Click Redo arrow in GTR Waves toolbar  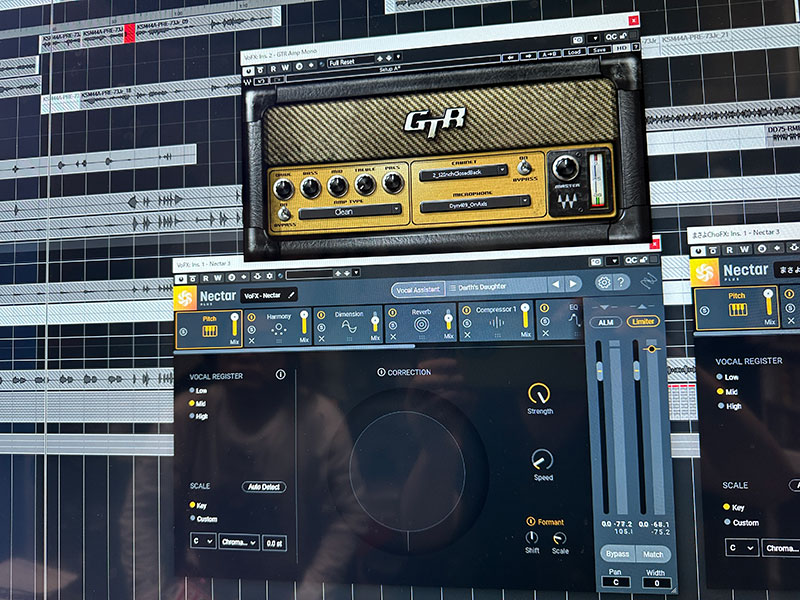[278, 80]
